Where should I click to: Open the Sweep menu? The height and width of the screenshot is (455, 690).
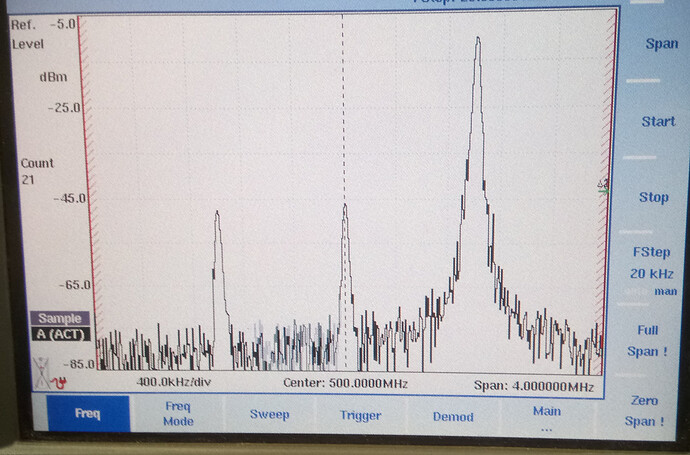pyautogui.click(x=269, y=415)
